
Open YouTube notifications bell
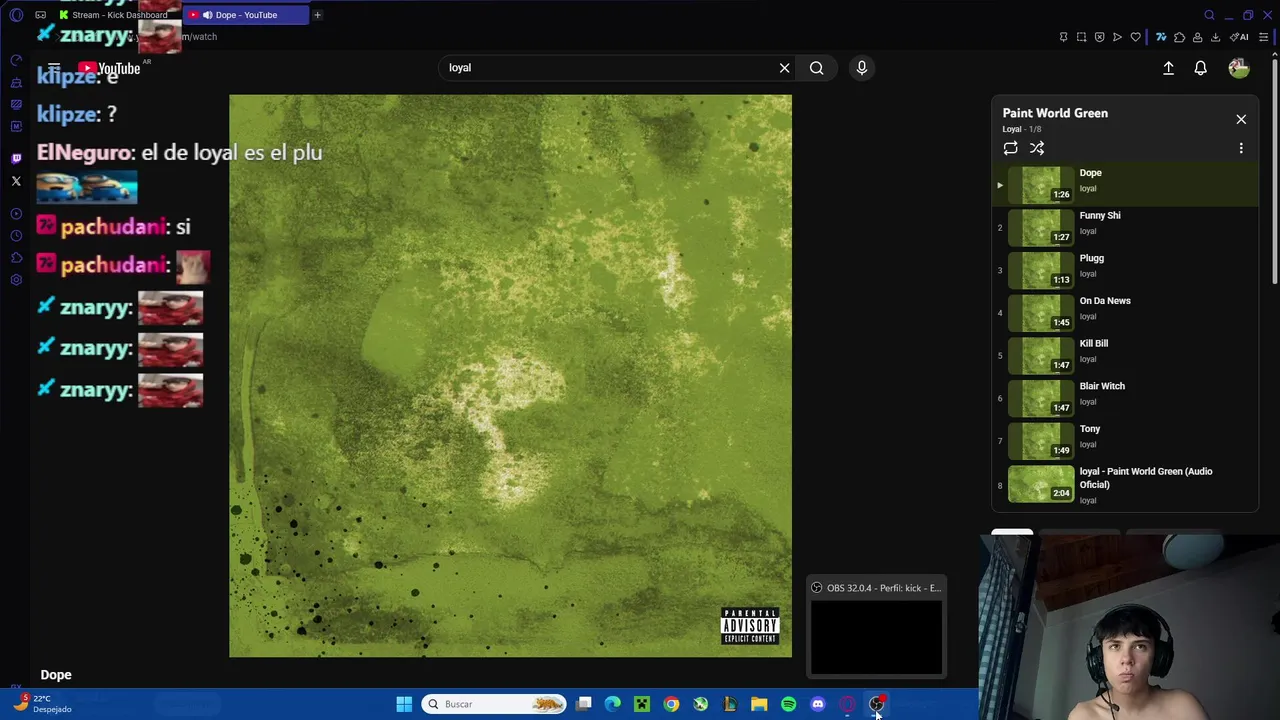(1200, 68)
